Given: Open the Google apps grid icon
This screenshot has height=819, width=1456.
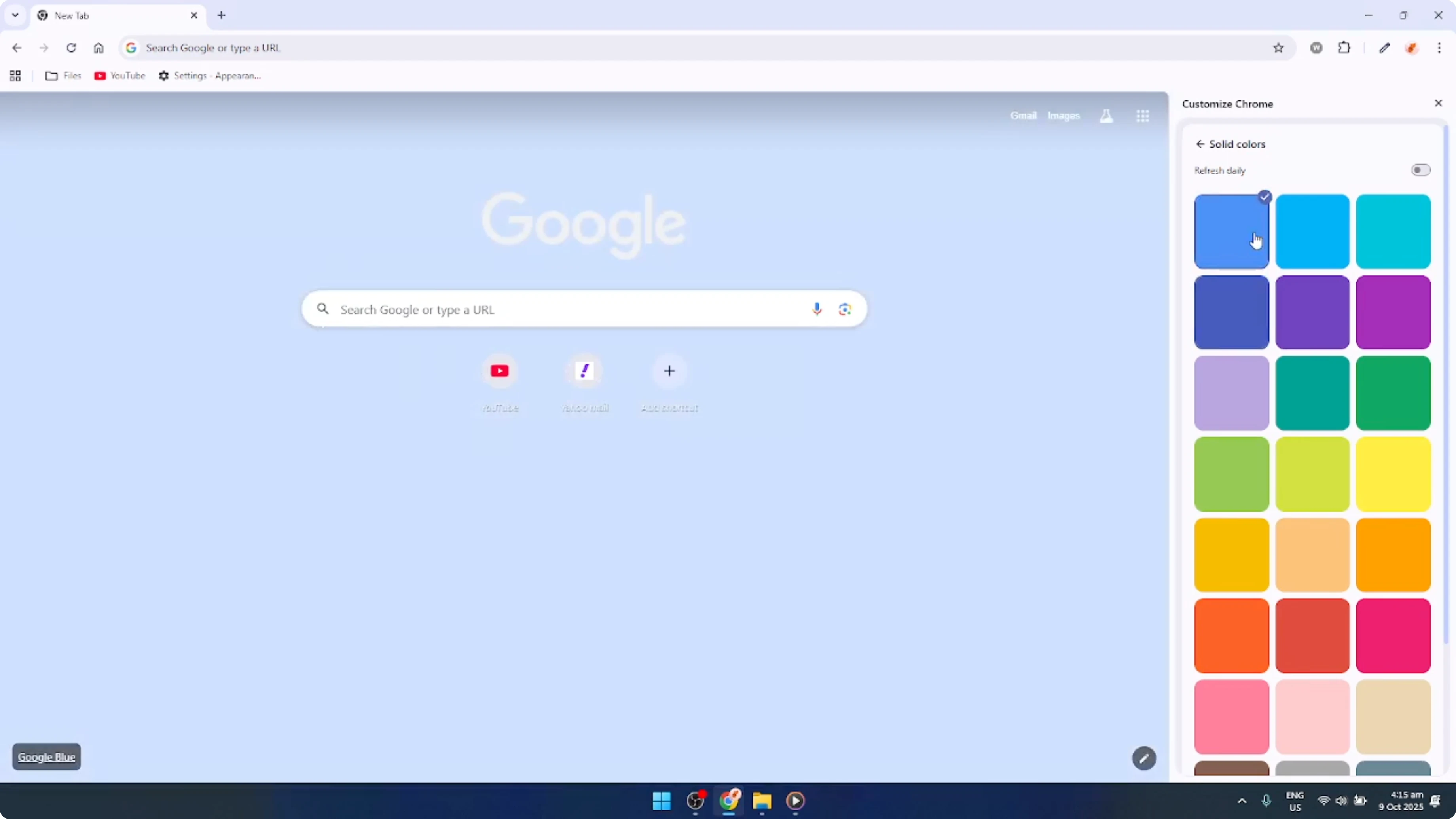Looking at the screenshot, I should (1143, 116).
